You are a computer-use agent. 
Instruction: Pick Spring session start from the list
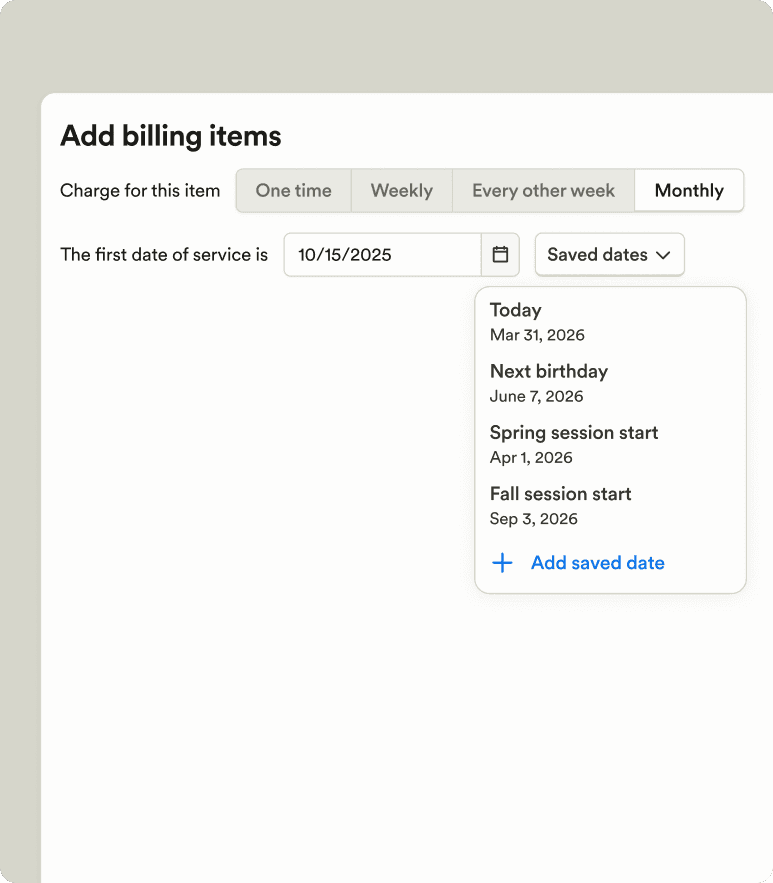tap(573, 433)
